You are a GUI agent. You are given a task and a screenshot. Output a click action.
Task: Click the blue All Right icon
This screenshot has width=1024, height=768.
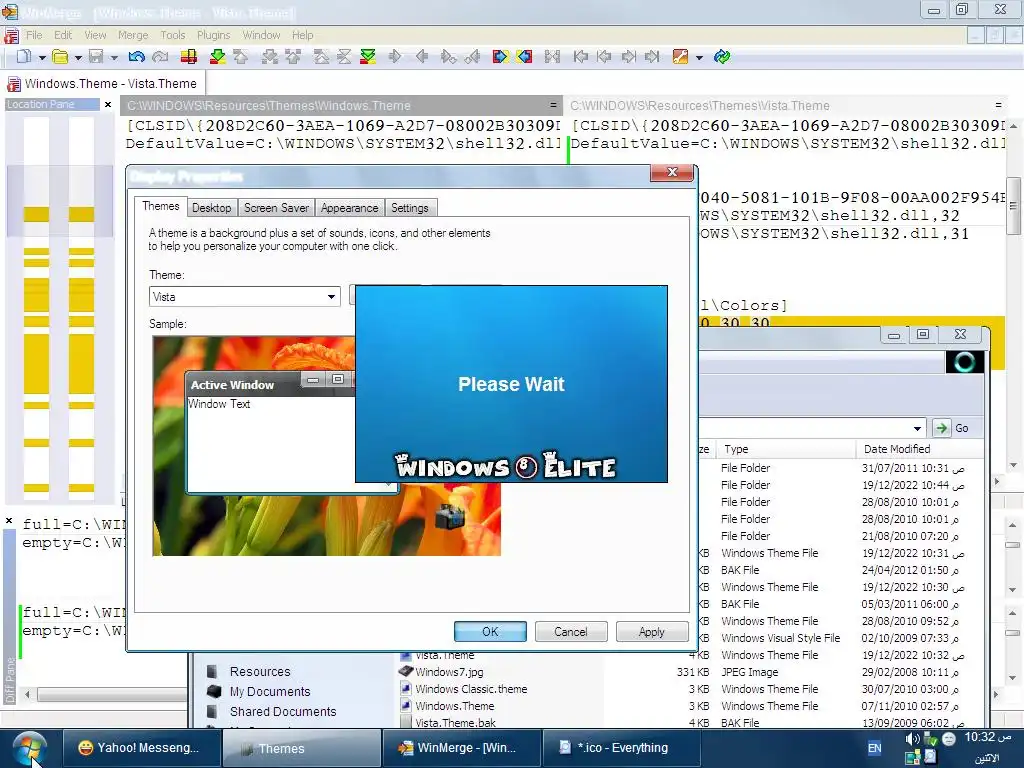(x=500, y=57)
